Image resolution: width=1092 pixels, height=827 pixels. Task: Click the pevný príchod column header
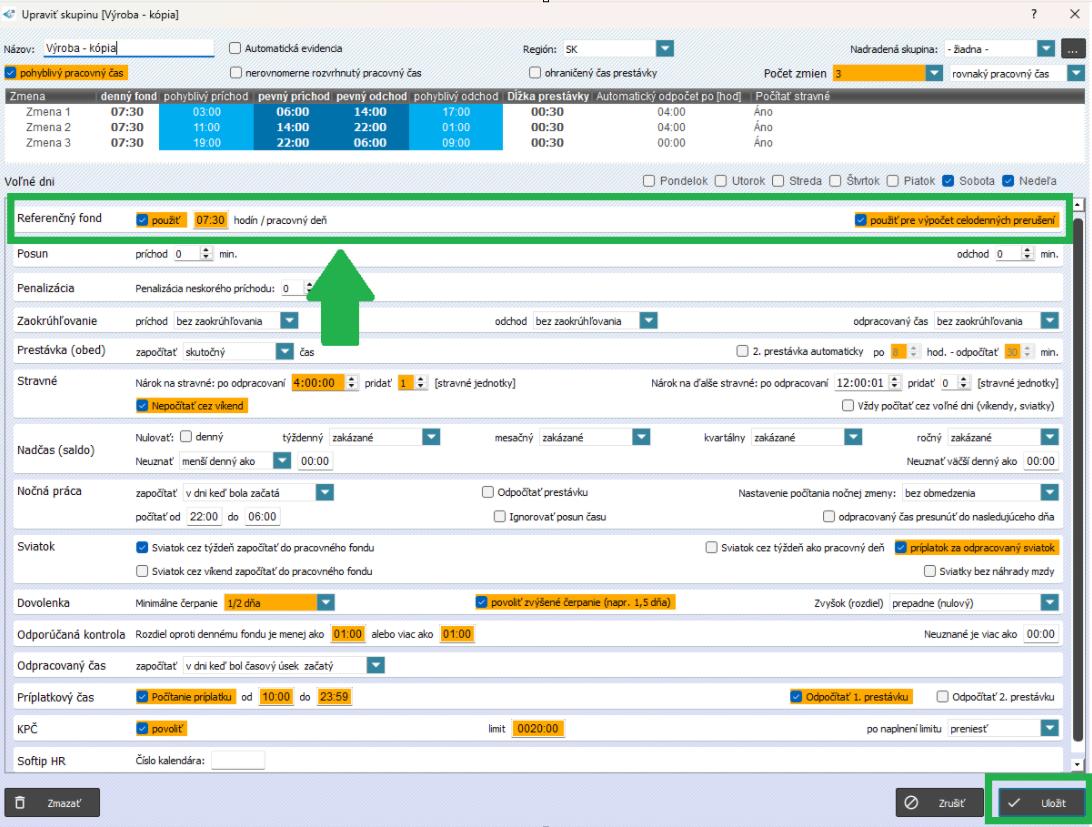(x=291, y=96)
